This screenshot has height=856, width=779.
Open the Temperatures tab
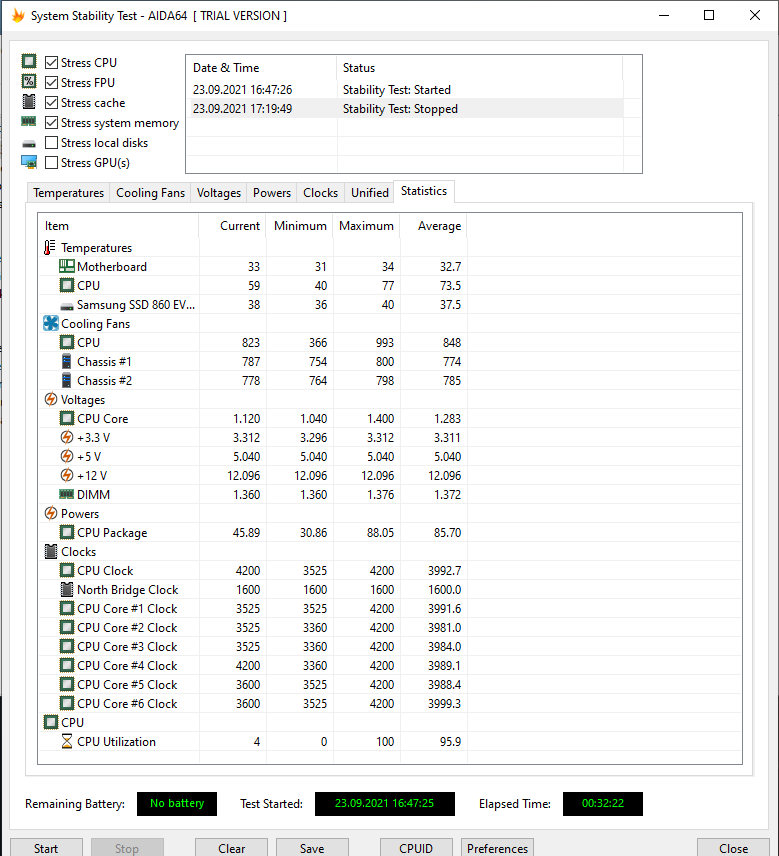68,193
